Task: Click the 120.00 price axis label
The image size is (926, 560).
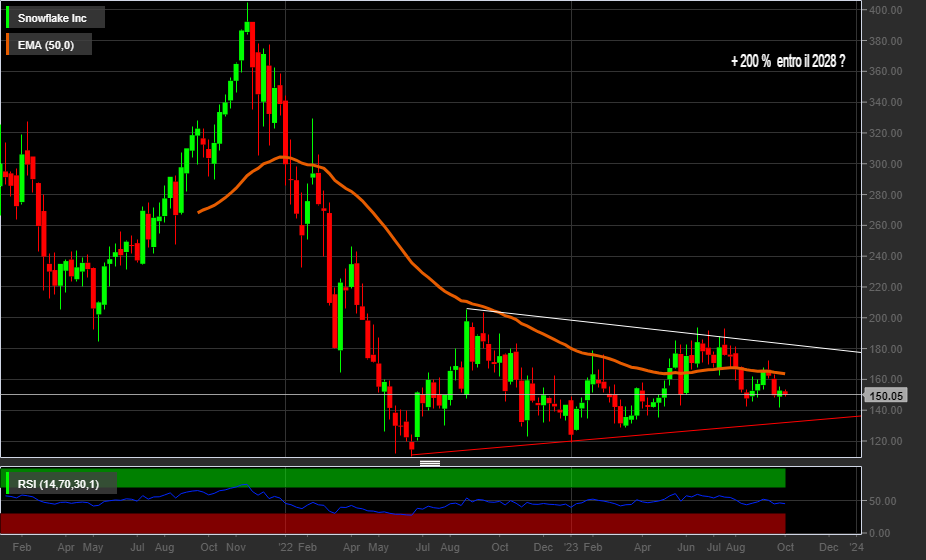Action: (x=885, y=441)
